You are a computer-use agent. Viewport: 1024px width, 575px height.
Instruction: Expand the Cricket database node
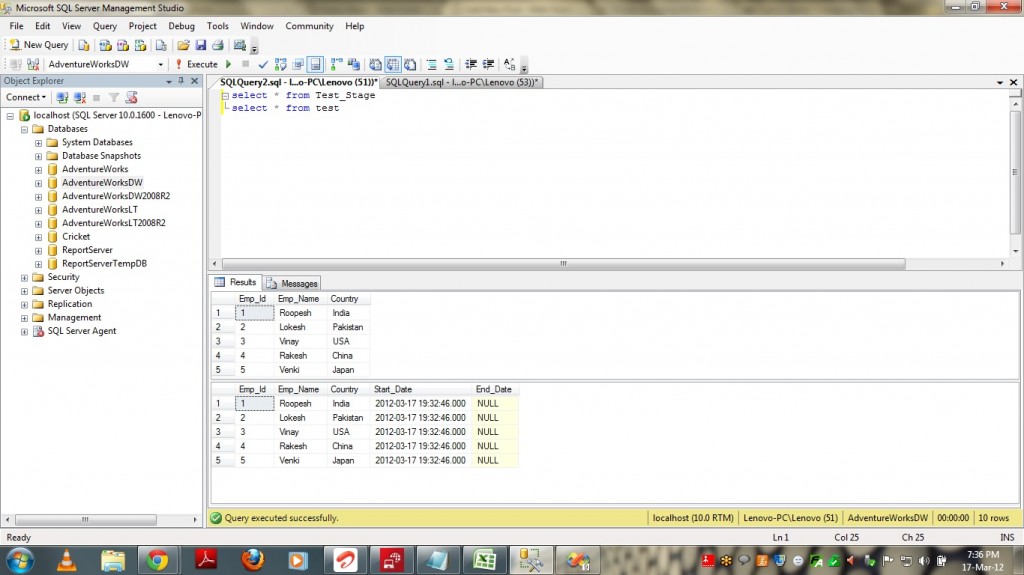39,237
